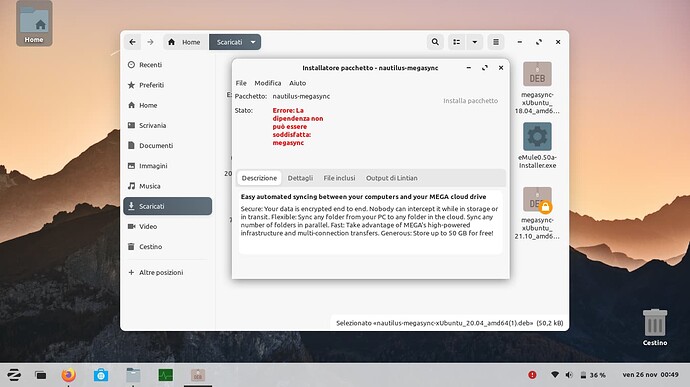Open battery 36% indicator

click(x=593, y=375)
